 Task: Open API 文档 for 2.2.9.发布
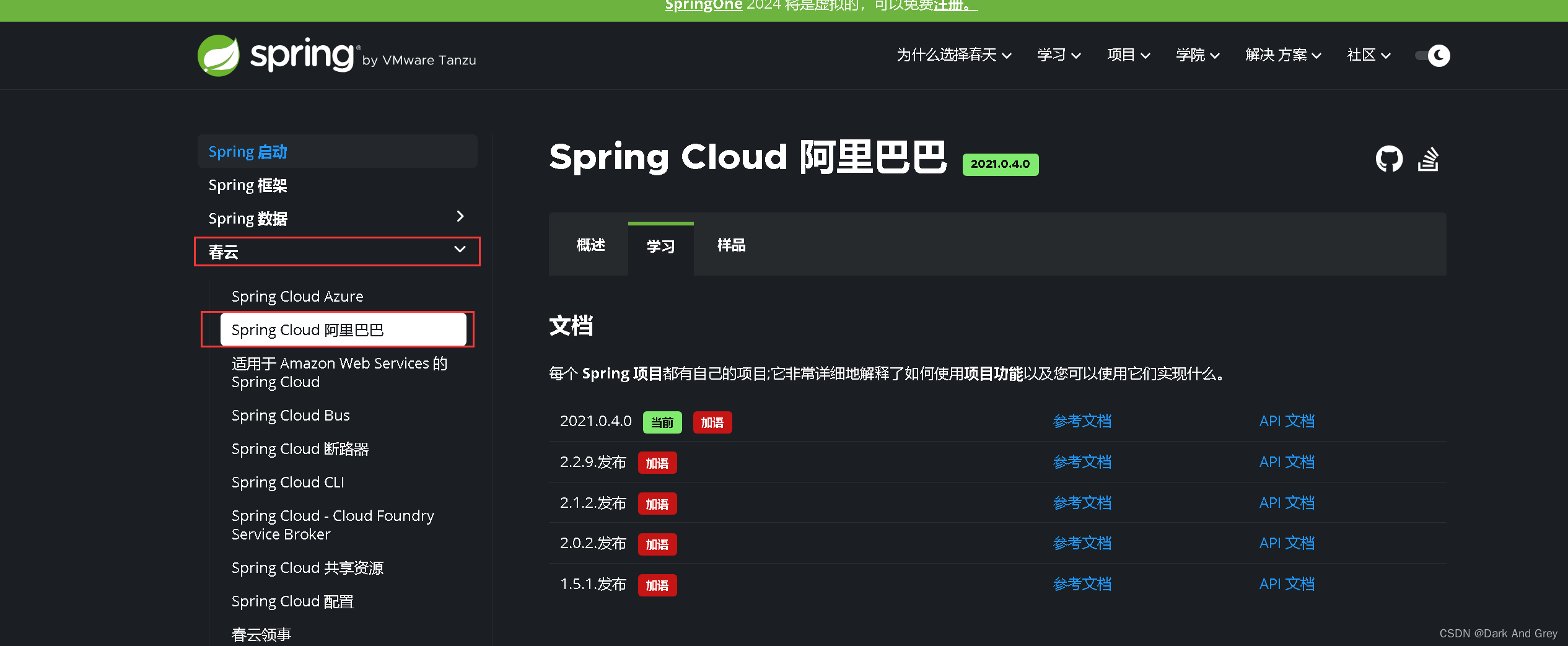point(1287,462)
